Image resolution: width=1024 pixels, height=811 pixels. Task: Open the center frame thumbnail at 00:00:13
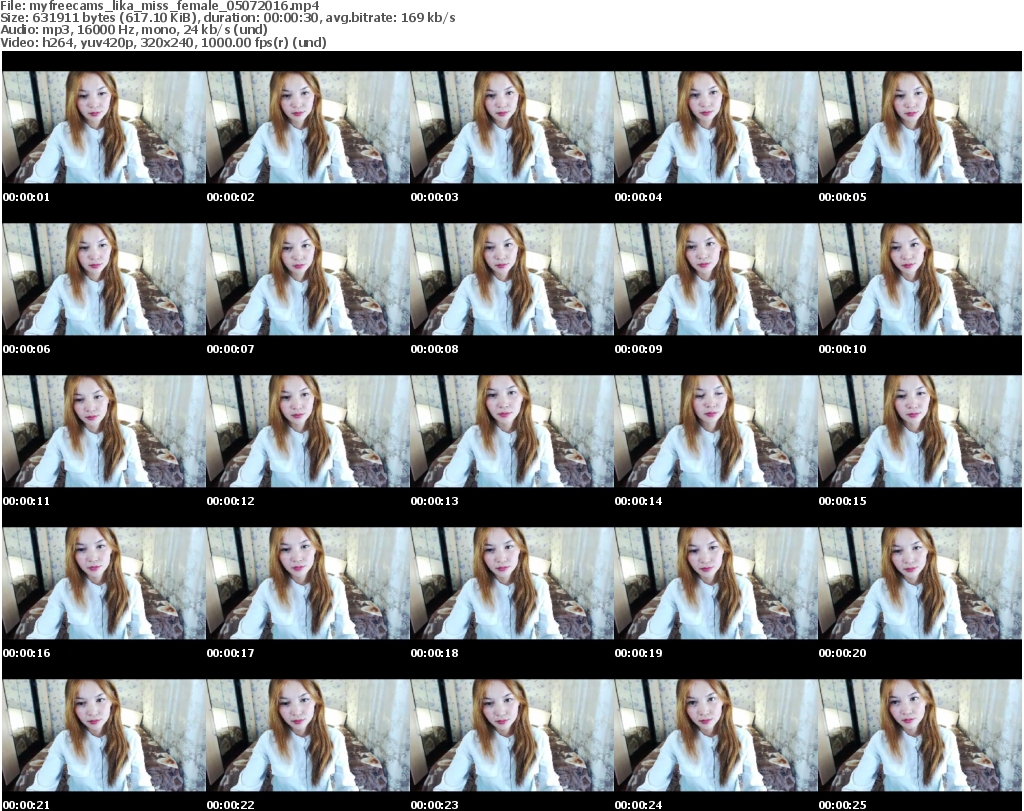(x=512, y=432)
